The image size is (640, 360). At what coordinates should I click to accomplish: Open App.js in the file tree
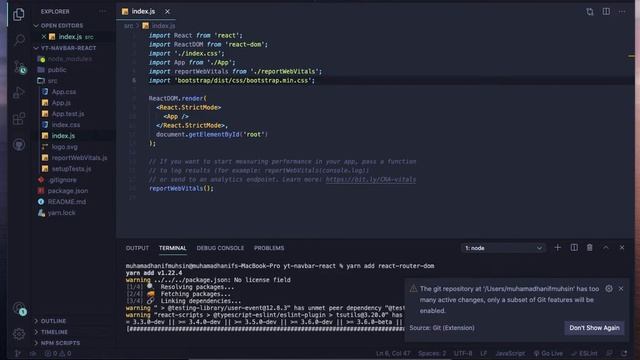point(61,103)
